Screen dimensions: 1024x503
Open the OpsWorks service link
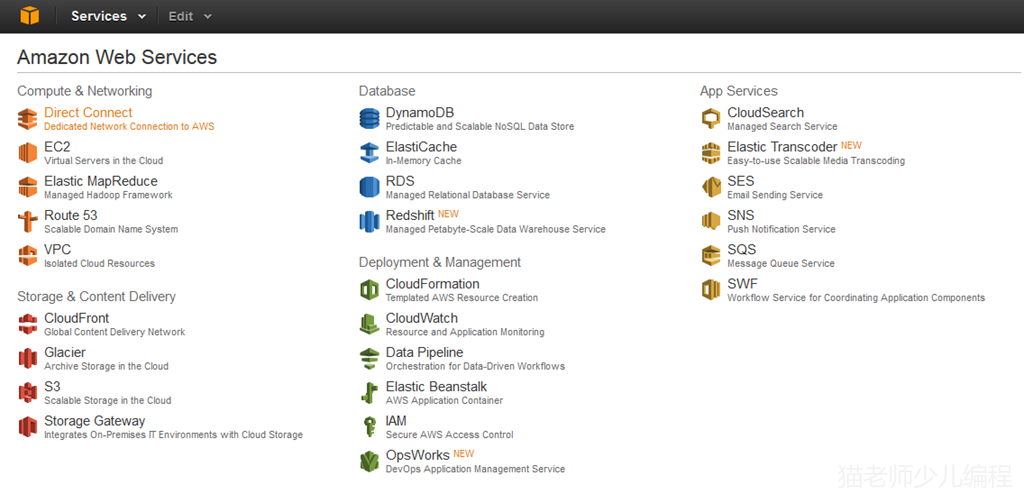coord(417,455)
